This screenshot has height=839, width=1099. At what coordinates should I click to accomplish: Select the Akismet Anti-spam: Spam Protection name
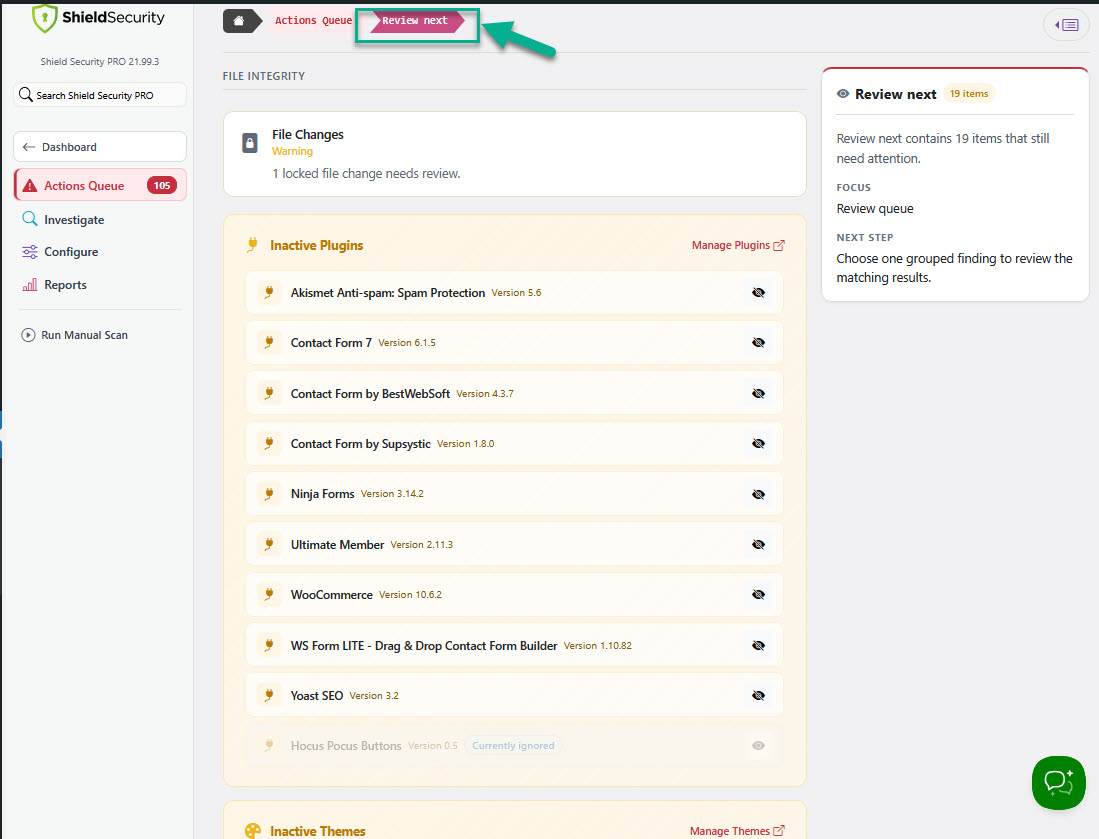[x=388, y=293]
